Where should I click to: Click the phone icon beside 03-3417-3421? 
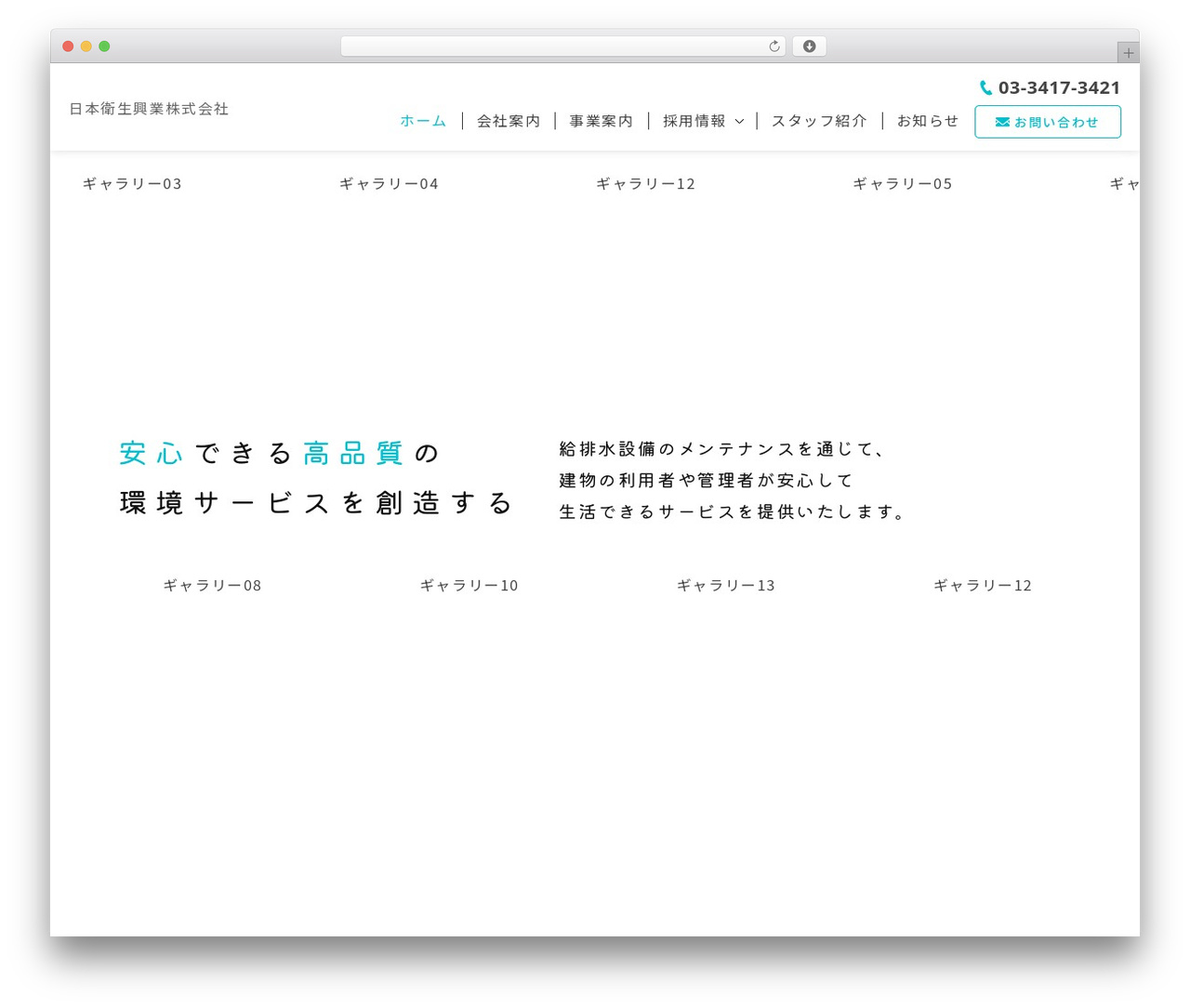[985, 88]
